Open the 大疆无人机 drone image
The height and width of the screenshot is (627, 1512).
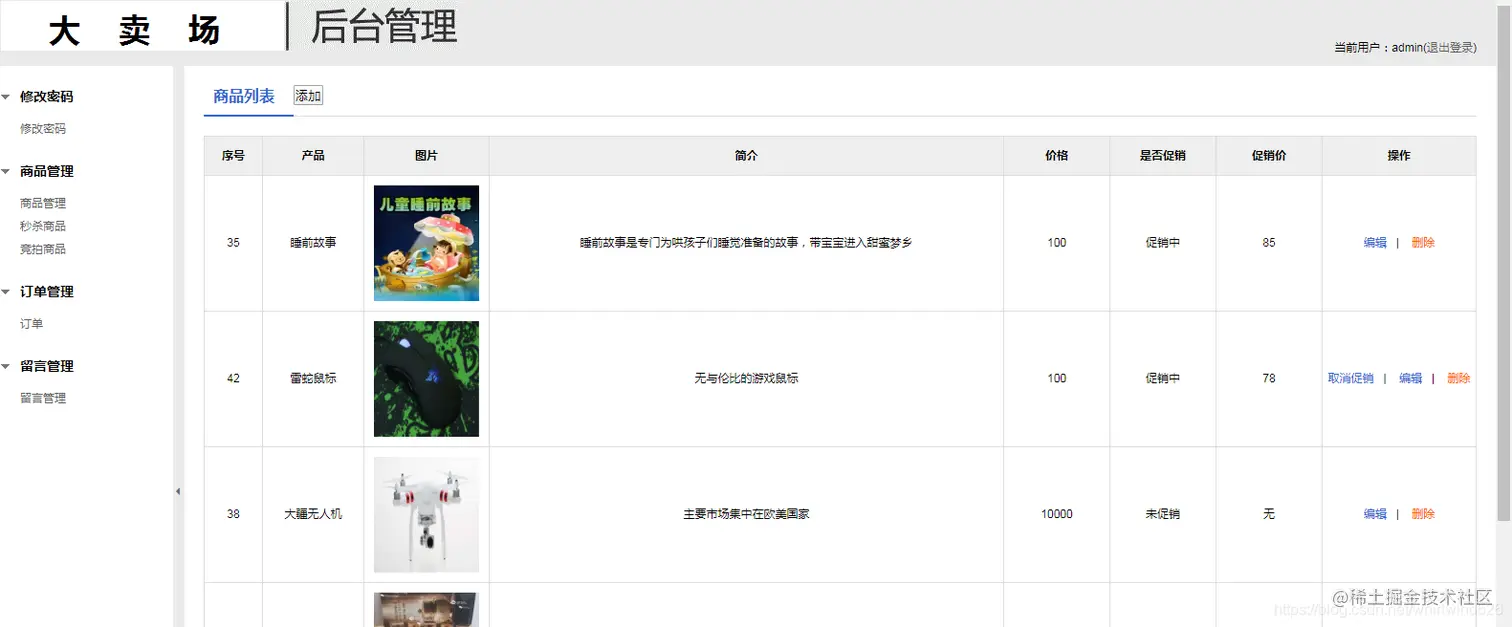[x=426, y=515]
